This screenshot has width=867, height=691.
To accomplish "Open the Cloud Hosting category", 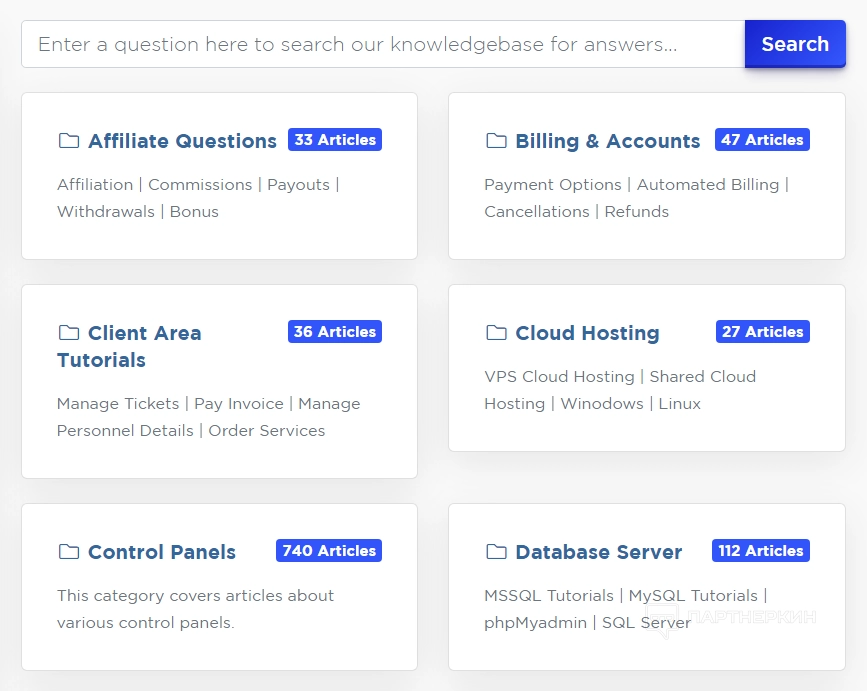I will (587, 333).
